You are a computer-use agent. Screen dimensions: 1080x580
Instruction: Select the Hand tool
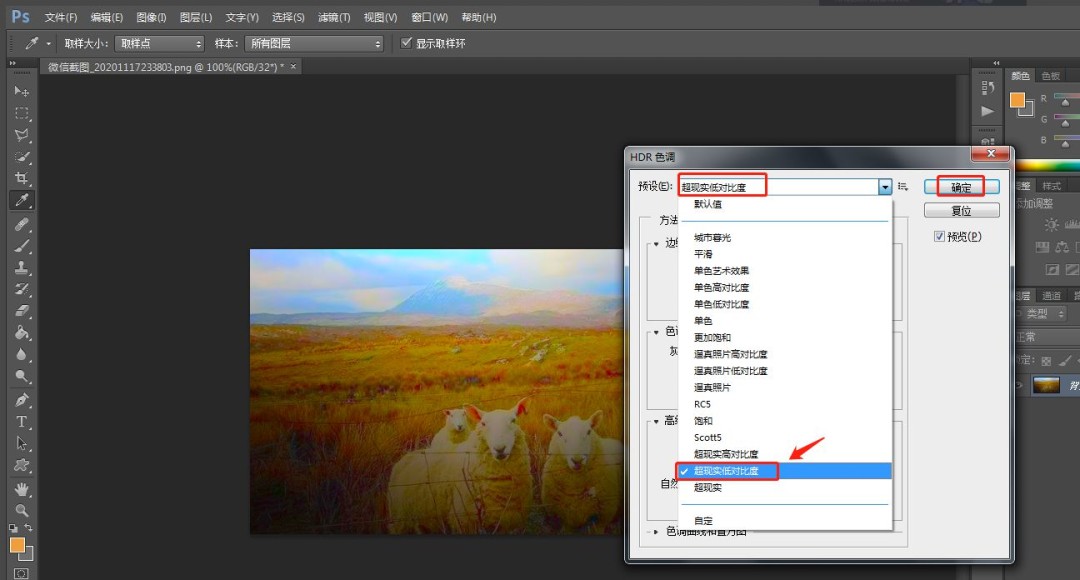point(21,489)
